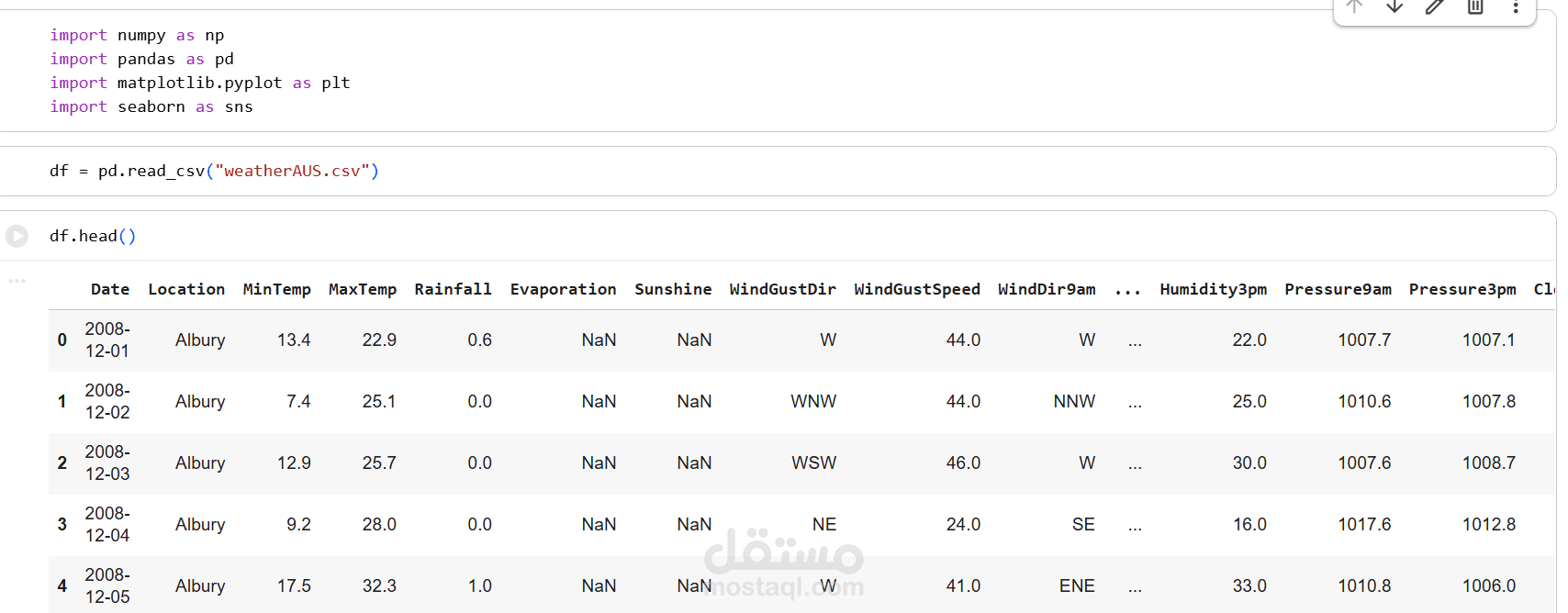Click the MinTemp column header

[x=276, y=289]
